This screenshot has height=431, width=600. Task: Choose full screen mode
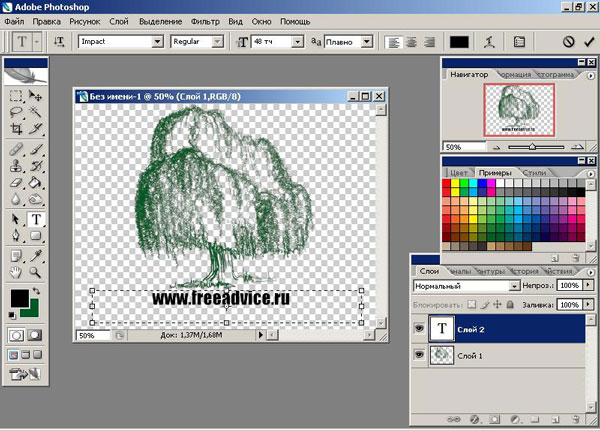coord(37,355)
